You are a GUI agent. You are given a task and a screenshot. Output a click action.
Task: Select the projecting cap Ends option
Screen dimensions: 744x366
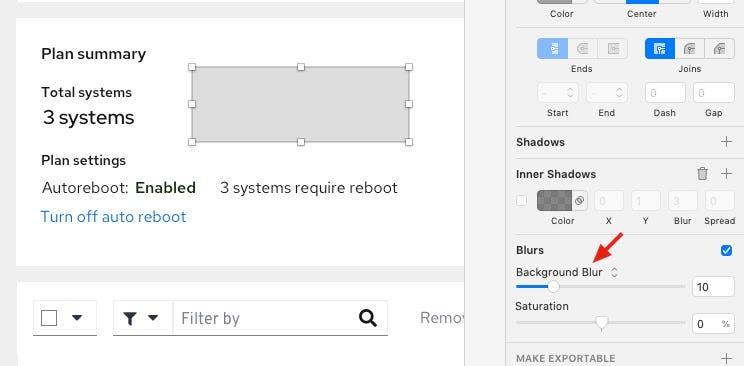pos(613,49)
